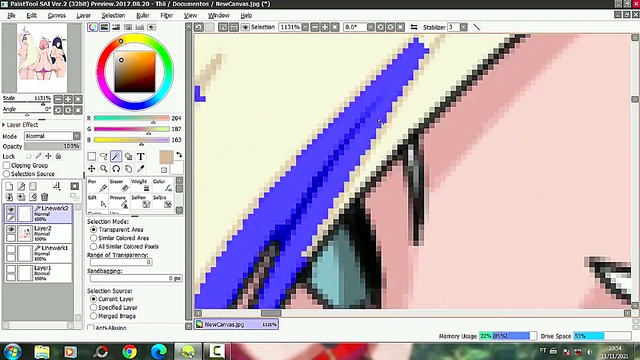Select the Rotate view tool
The image size is (640, 360).
(116, 169)
